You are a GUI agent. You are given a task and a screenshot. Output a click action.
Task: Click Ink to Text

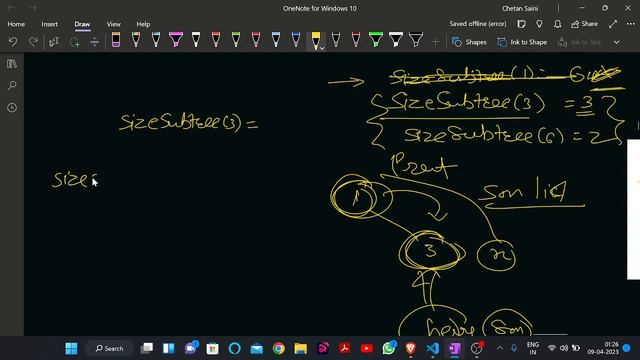point(579,42)
